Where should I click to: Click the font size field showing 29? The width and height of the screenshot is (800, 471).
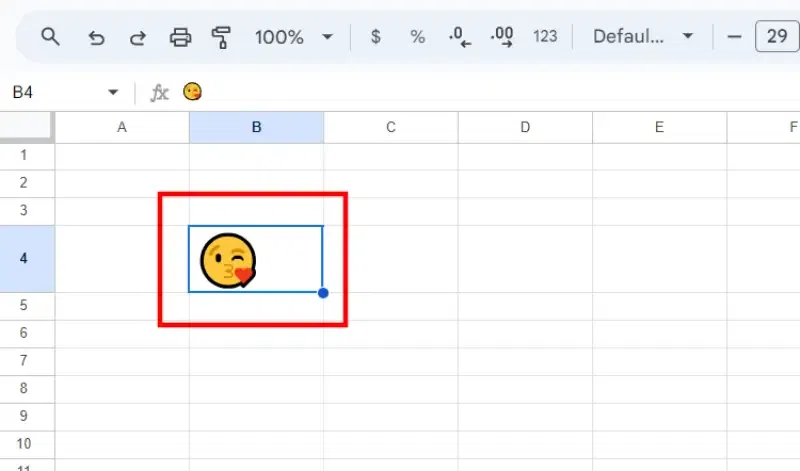[777, 36]
